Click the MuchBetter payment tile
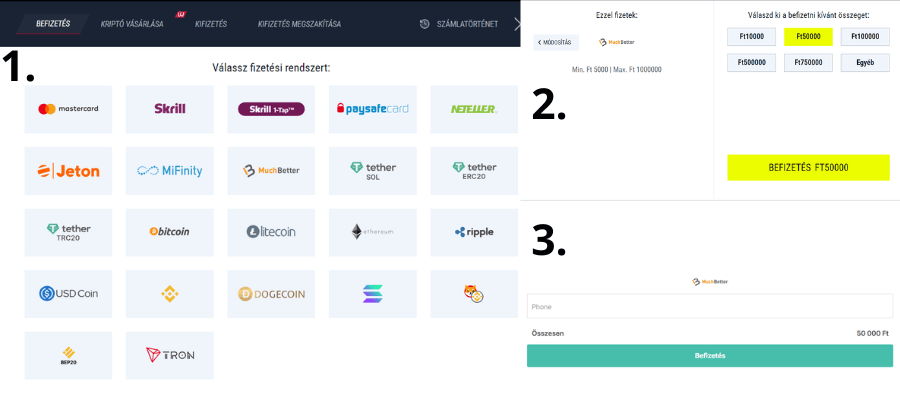Screen dimensions: 900x400 pos(271,171)
